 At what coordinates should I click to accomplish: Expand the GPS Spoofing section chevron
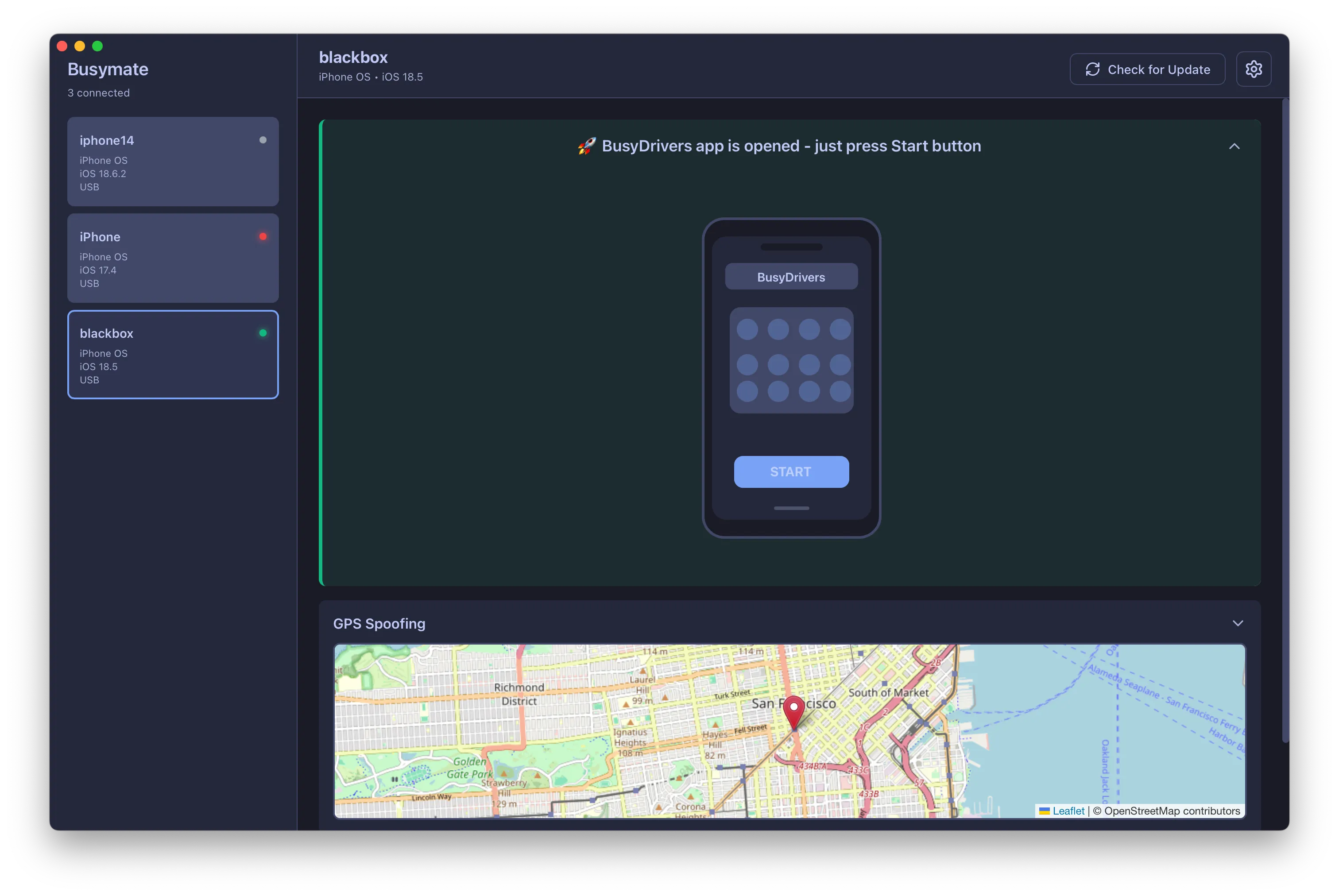(x=1237, y=623)
